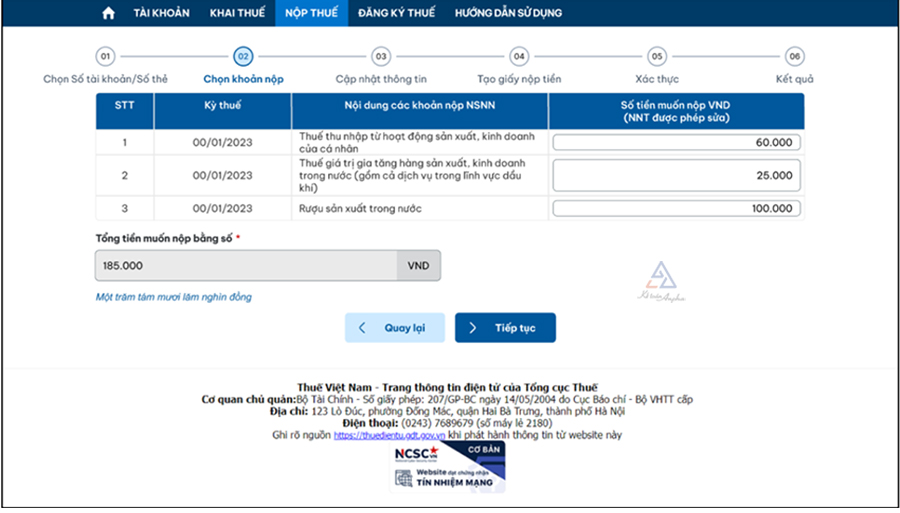Edit the 25.000 VAT amount field
Viewport: 900px width, 513px height.
(x=676, y=176)
